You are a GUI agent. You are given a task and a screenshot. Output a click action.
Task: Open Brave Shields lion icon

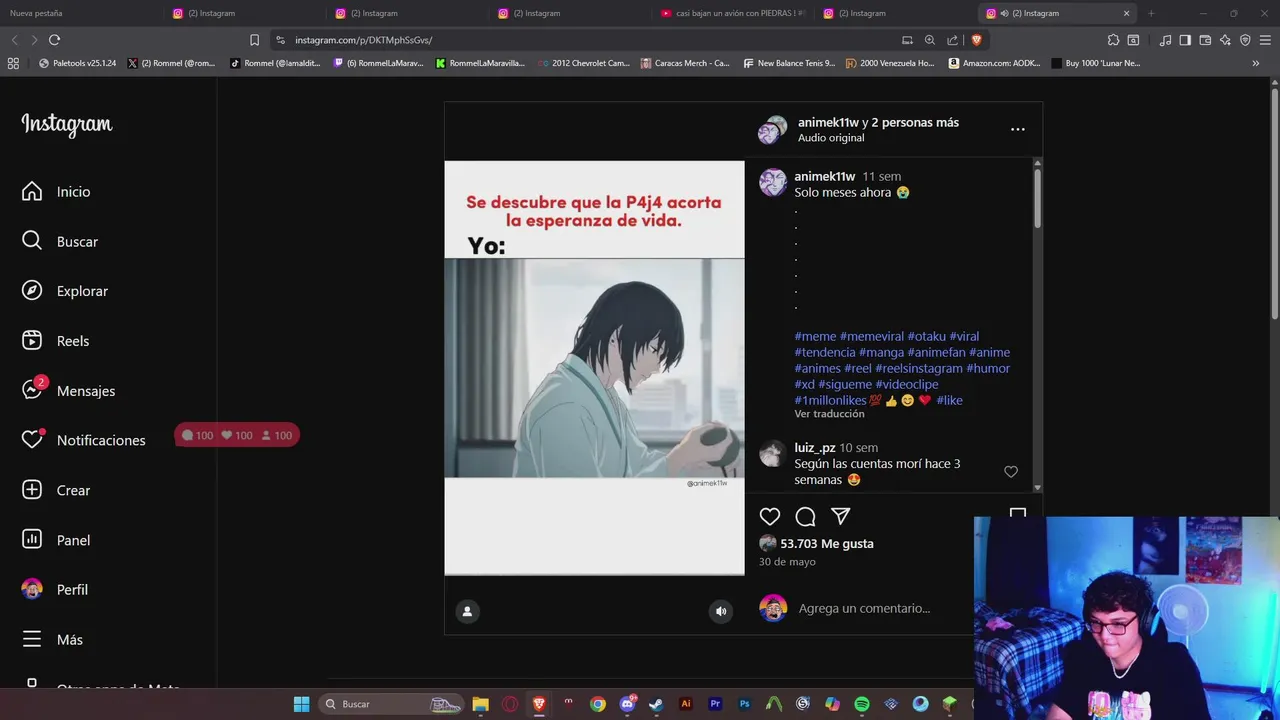pyautogui.click(x=976, y=40)
